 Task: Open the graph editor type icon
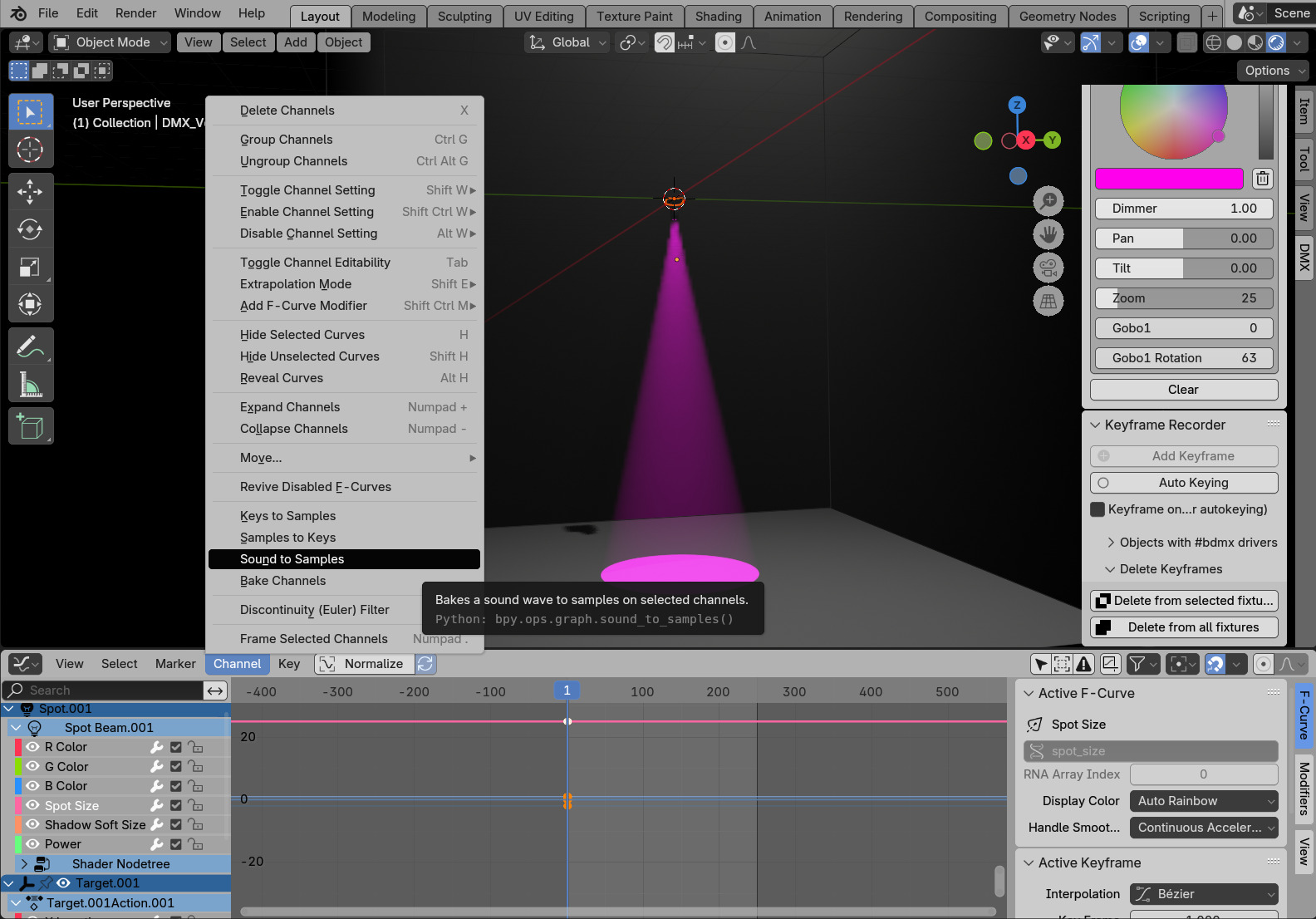(25, 664)
